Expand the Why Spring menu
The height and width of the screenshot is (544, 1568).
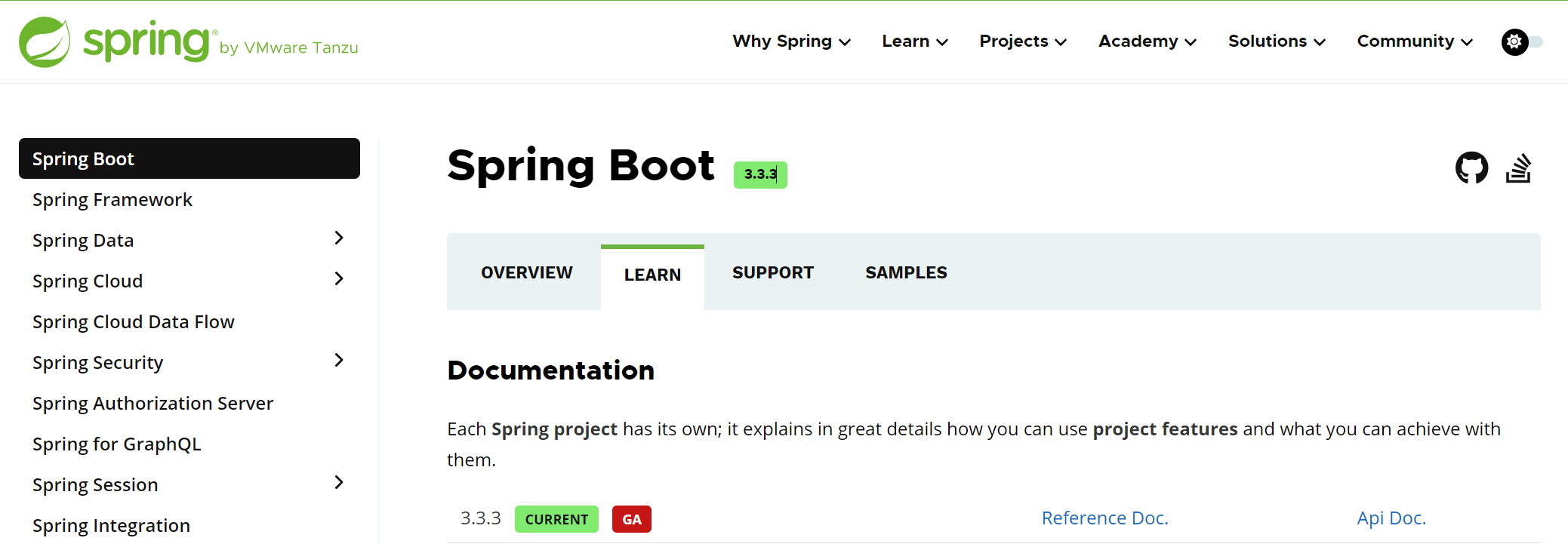(x=791, y=41)
